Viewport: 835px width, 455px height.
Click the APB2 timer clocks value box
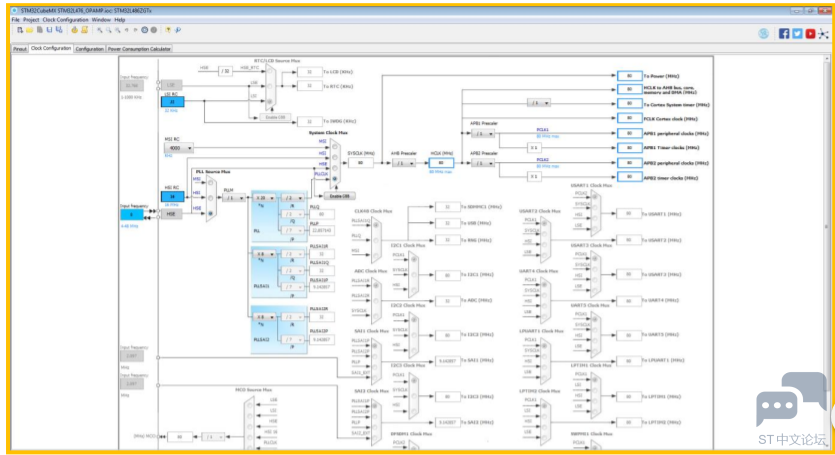629,177
